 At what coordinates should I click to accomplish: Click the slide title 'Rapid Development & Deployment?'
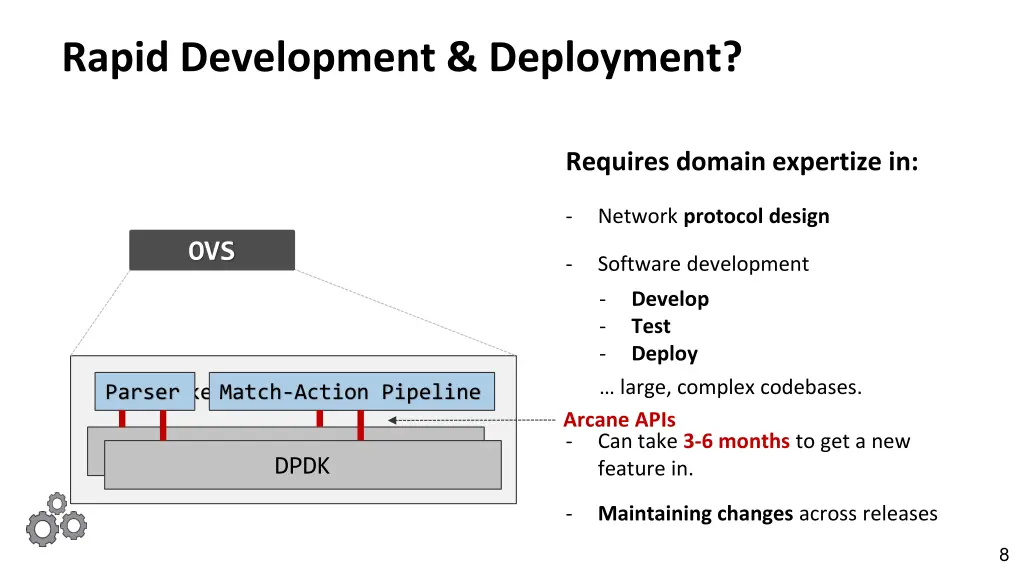(402, 57)
